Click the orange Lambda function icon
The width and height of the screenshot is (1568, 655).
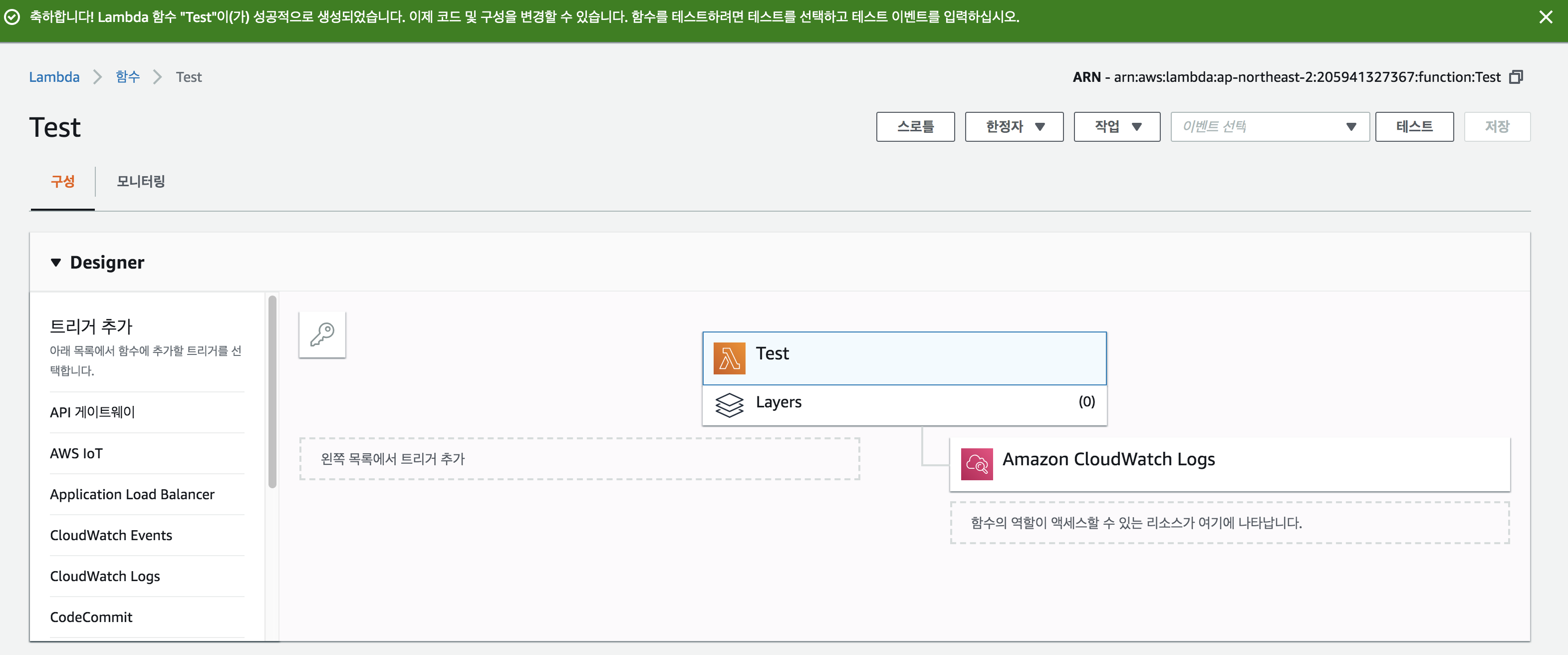point(729,358)
